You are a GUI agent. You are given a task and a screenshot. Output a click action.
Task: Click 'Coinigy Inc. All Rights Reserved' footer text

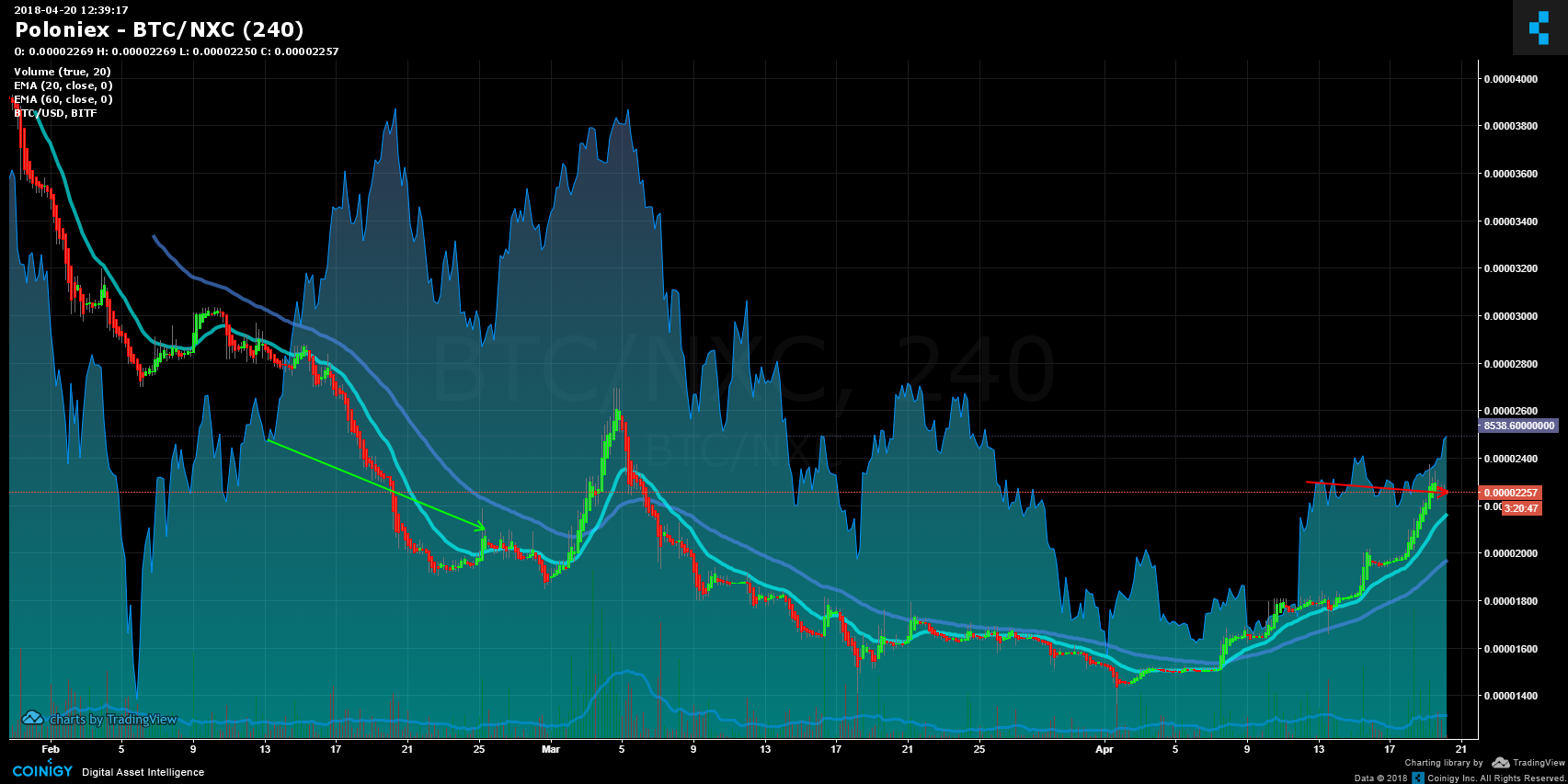click(1497, 778)
